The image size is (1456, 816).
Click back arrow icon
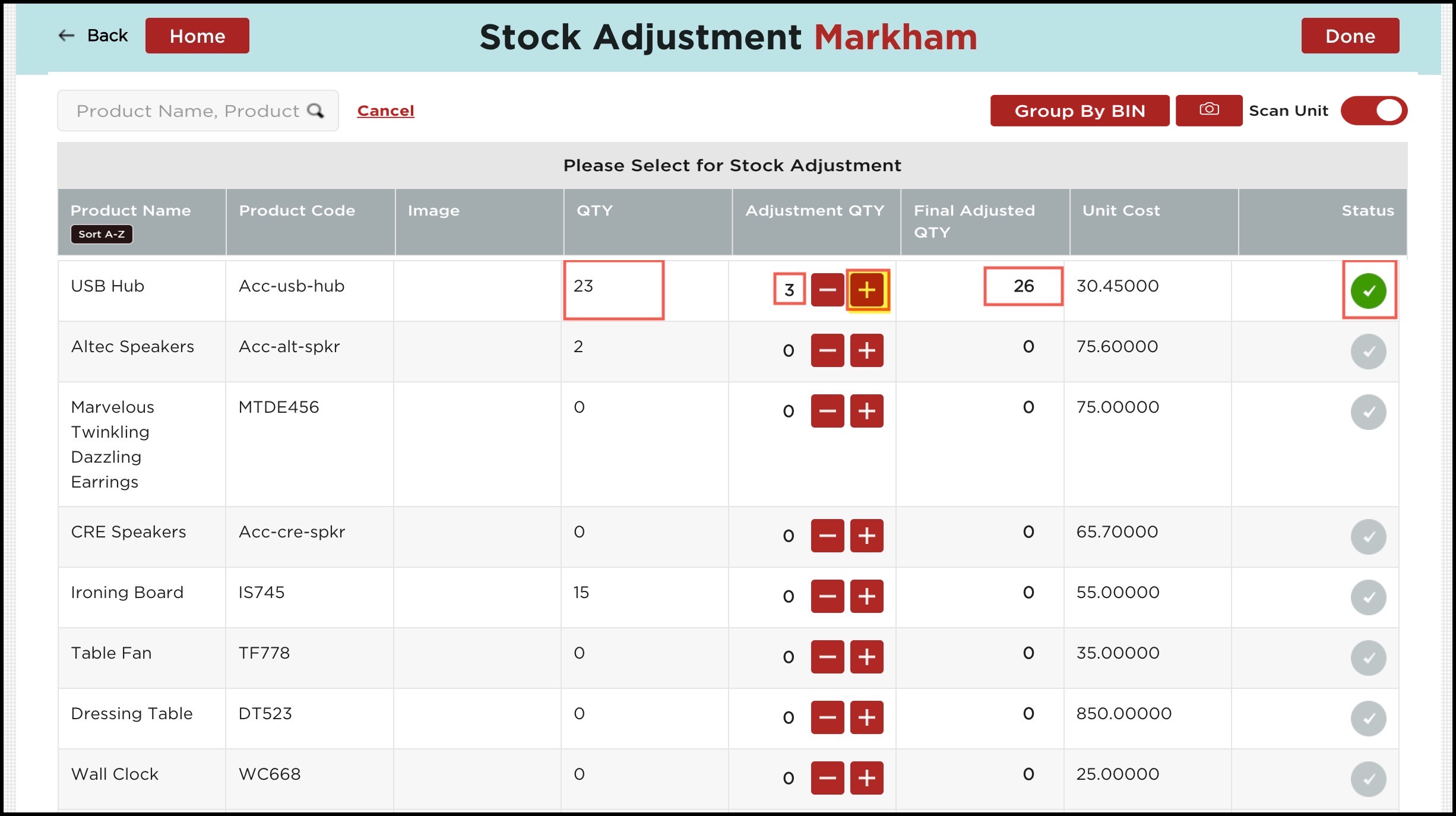pos(67,36)
